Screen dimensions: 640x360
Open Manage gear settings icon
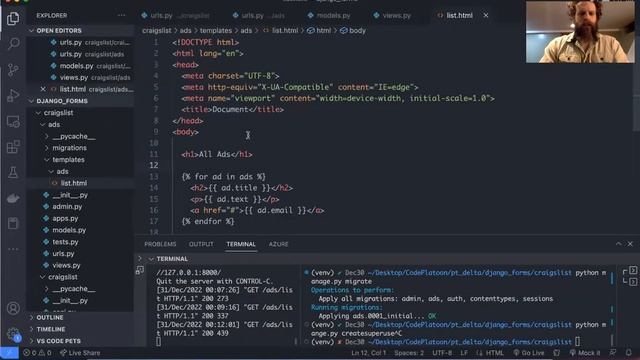pos(13,334)
